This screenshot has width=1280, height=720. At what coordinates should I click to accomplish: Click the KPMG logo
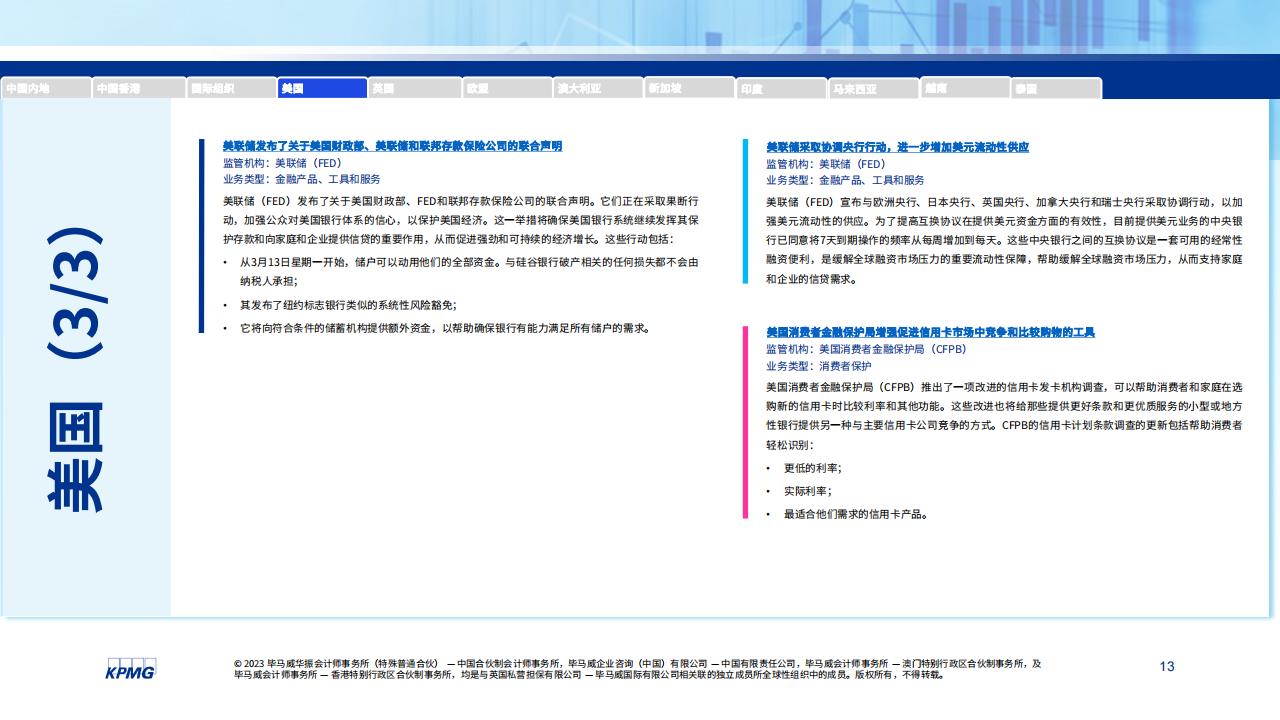(x=131, y=669)
